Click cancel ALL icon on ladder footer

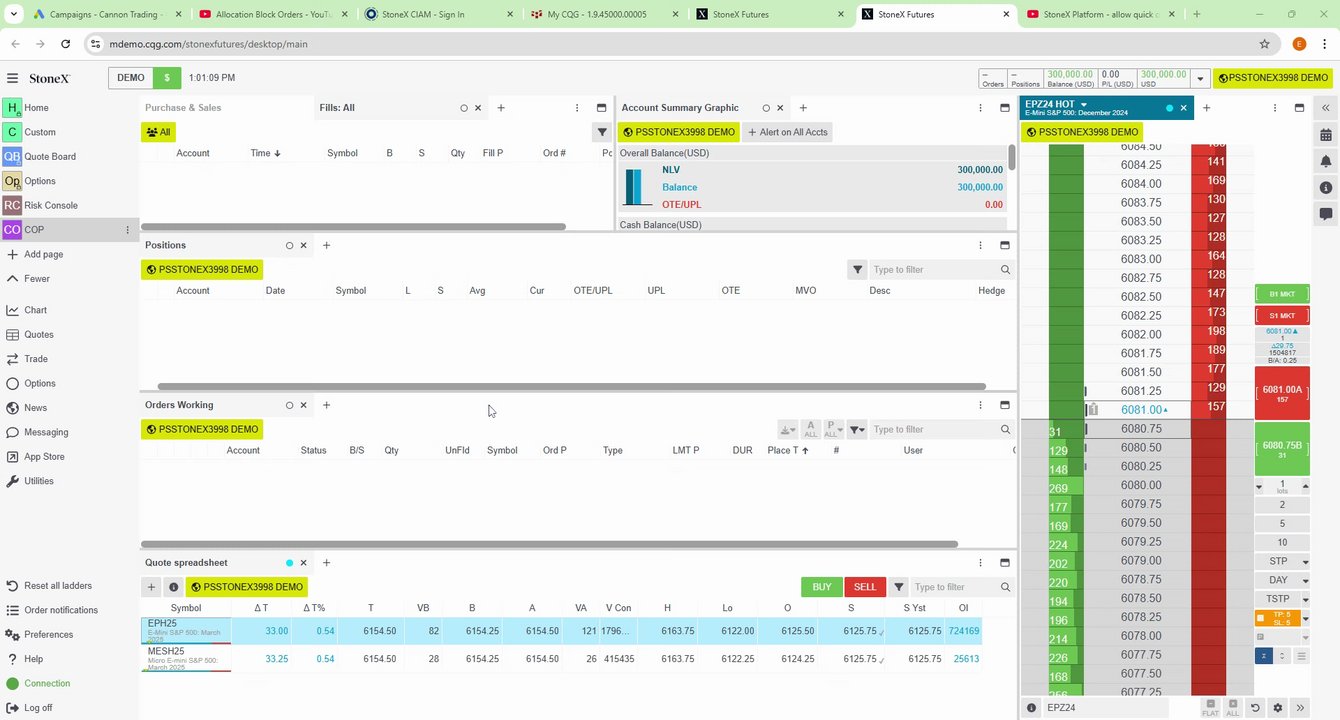coord(1233,707)
